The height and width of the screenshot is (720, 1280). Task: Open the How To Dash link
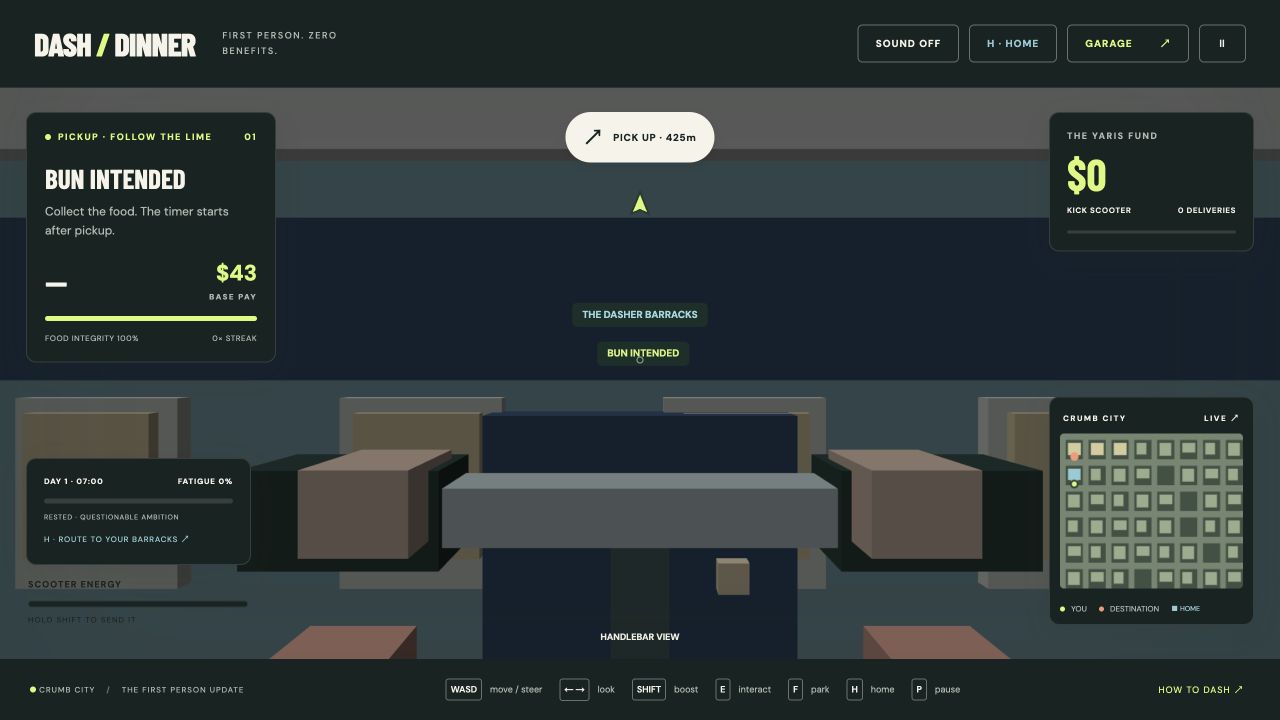pyautogui.click(x=1200, y=690)
